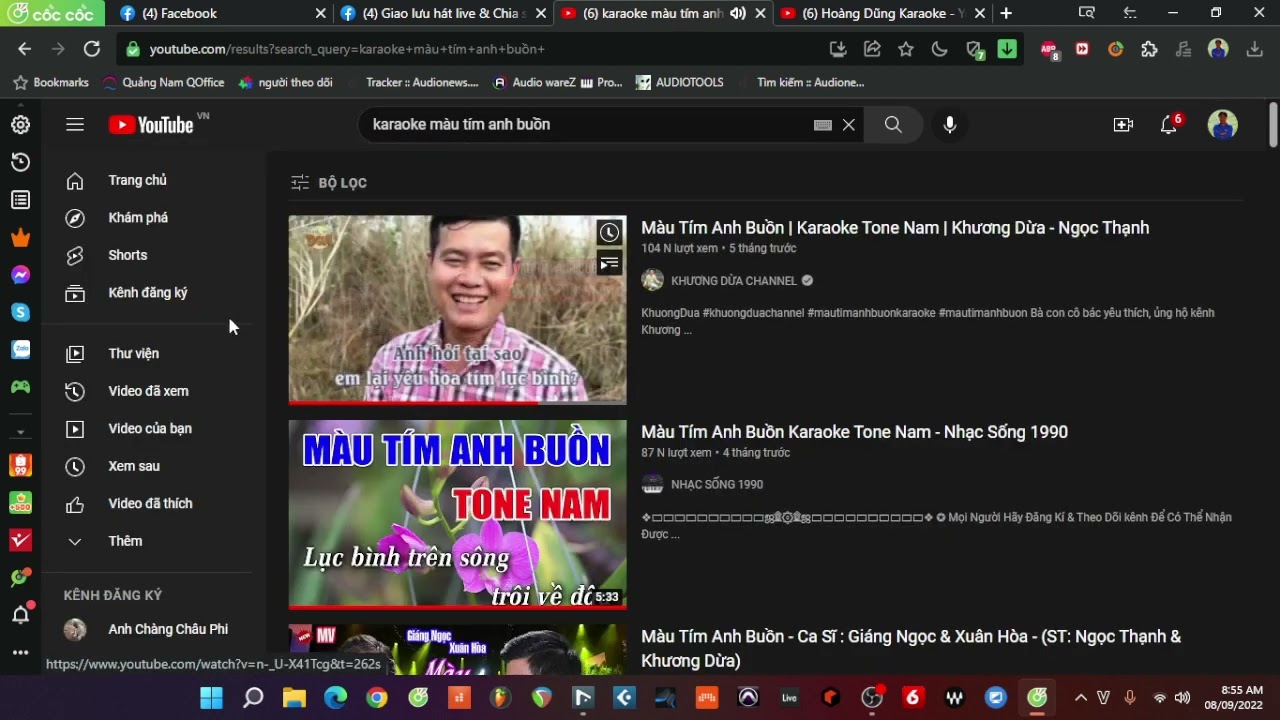Open NHẠC SỐNG 1990 channel link
This screenshot has width=1280, height=720.
pyautogui.click(x=717, y=485)
